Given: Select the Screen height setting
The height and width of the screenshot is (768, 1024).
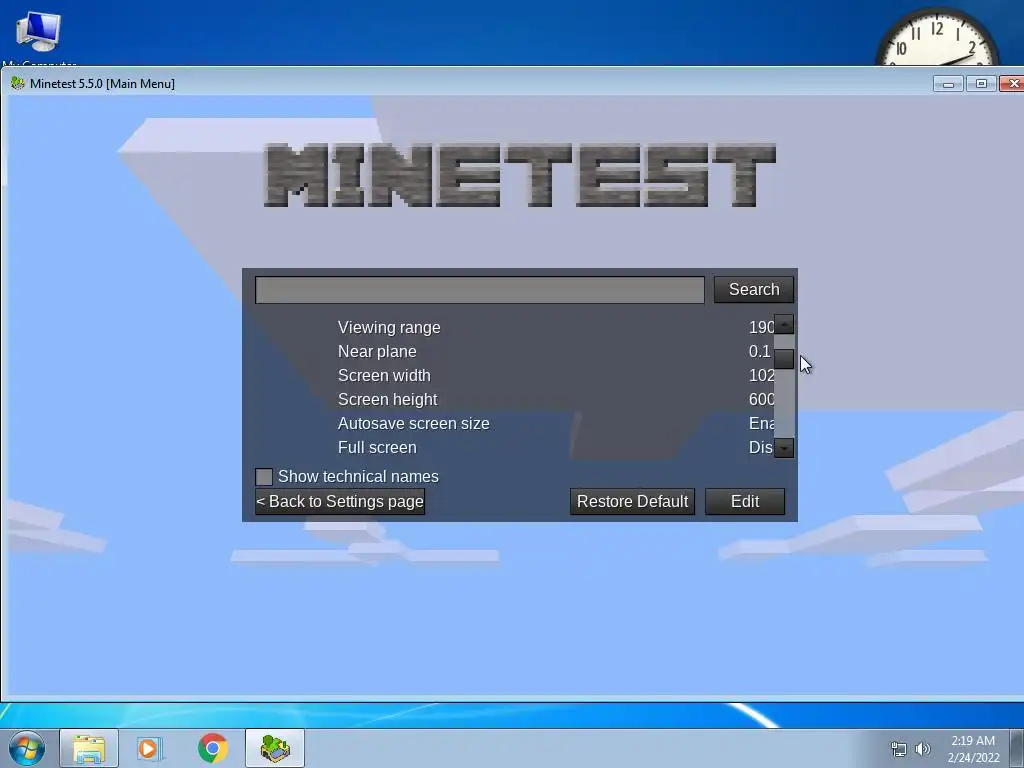Looking at the screenshot, I should 515,399.
